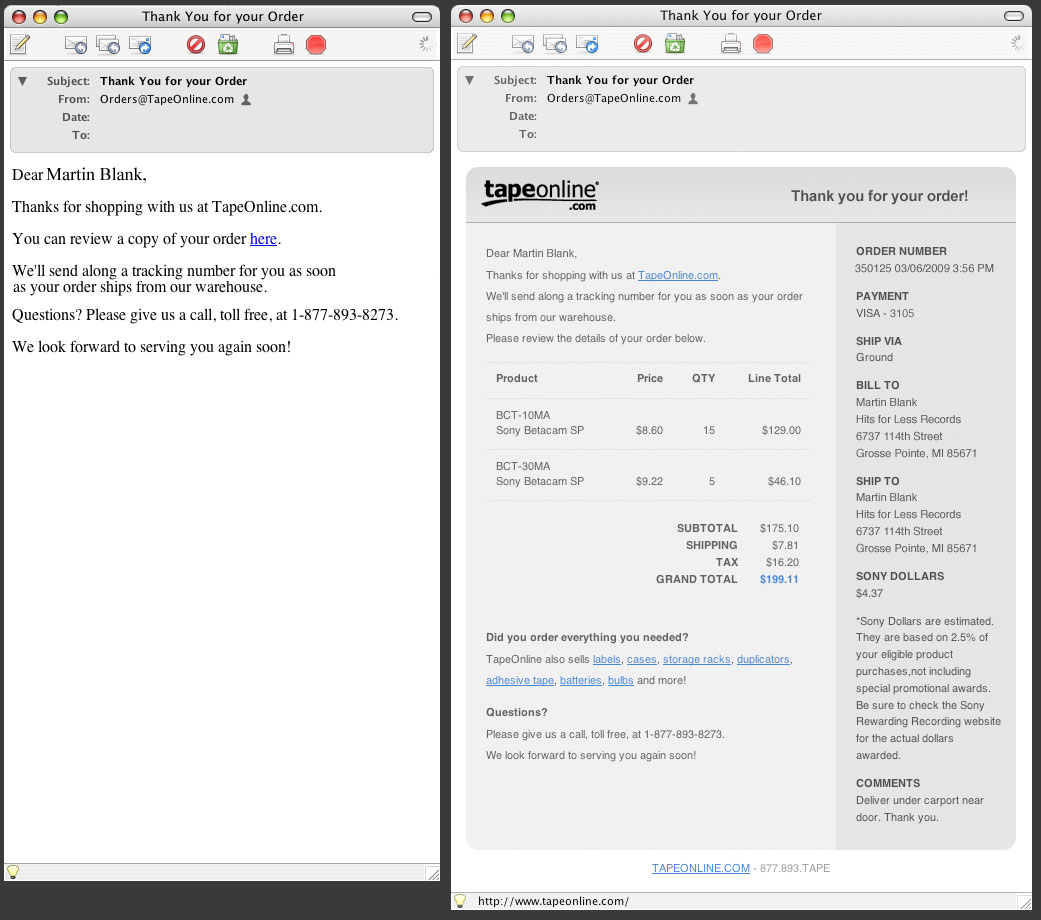The image size is (1041, 920).
Task: Open the batteries link
Action: click(580, 680)
